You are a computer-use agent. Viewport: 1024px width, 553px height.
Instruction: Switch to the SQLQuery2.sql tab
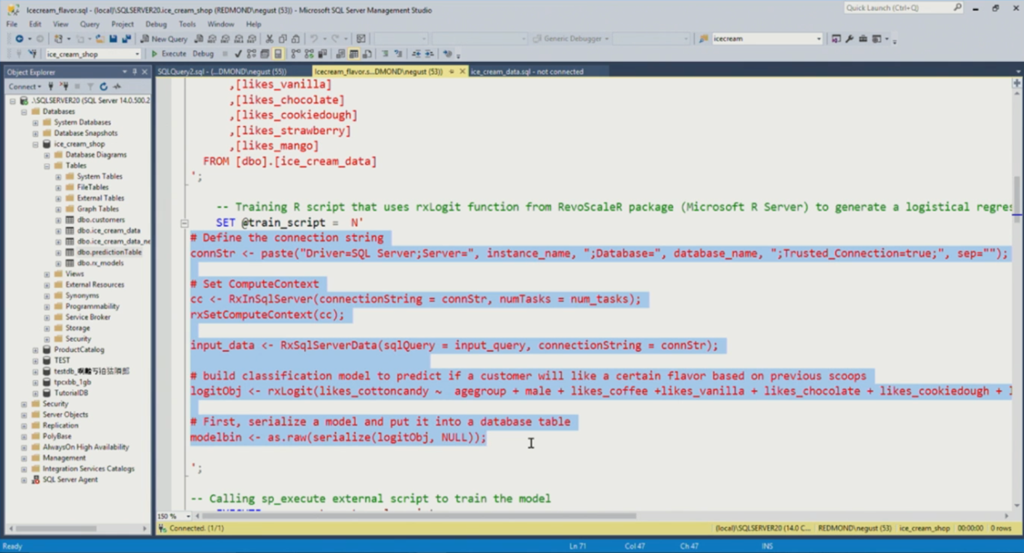[222, 71]
